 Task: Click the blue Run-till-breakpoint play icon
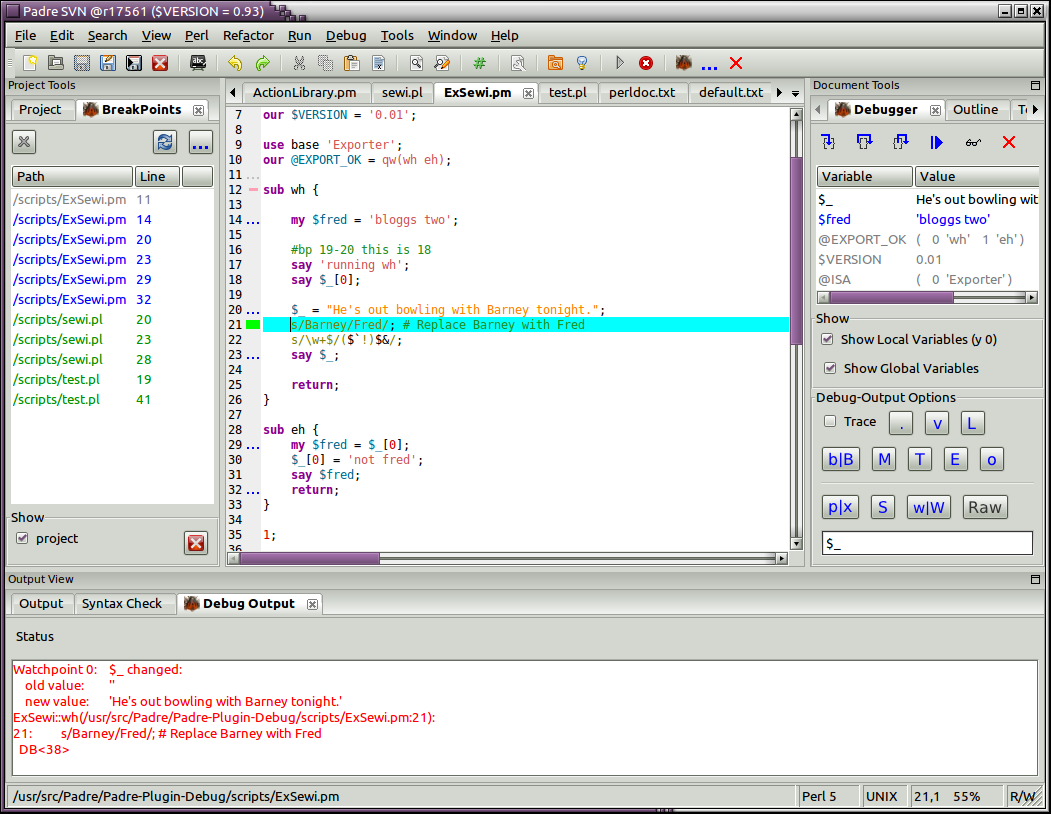(936, 141)
